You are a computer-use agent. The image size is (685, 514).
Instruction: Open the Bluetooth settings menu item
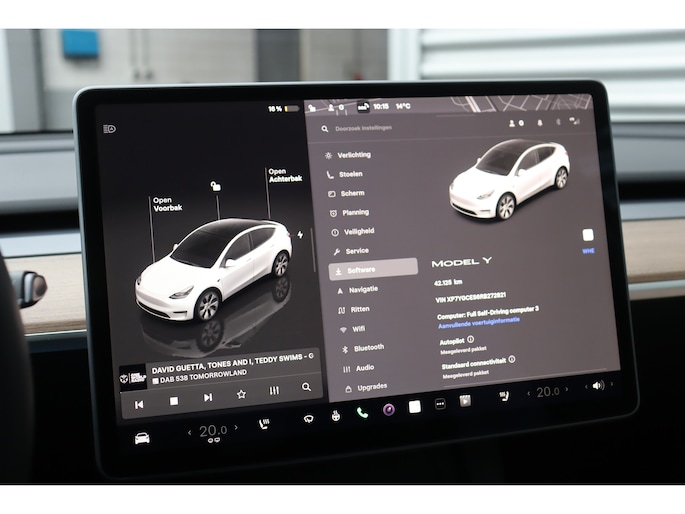pos(367,348)
